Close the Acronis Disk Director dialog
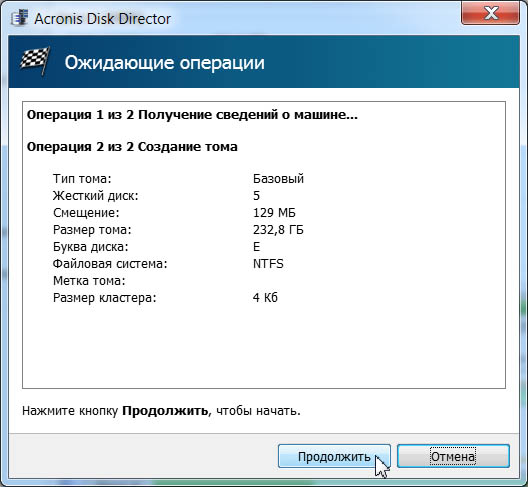Viewport: 528px width, 487px height. pyautogui.click(x=490, y=13)
